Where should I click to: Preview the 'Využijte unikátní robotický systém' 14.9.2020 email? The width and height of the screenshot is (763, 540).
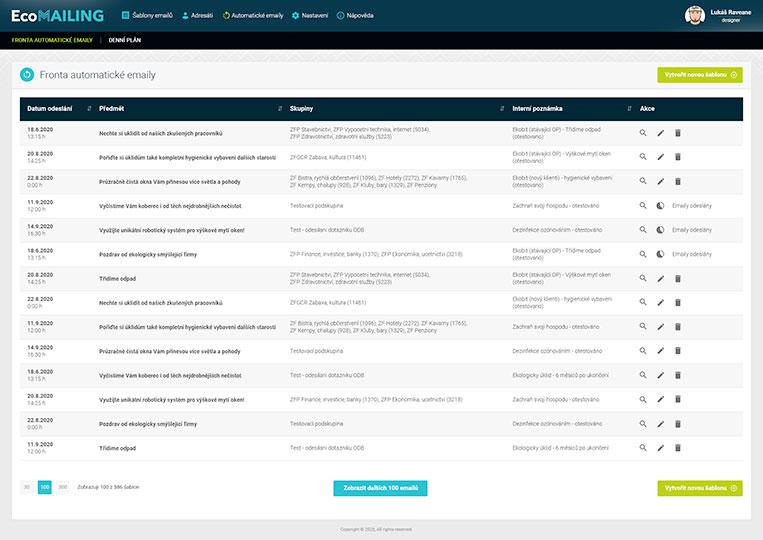(x=644, y=229)
